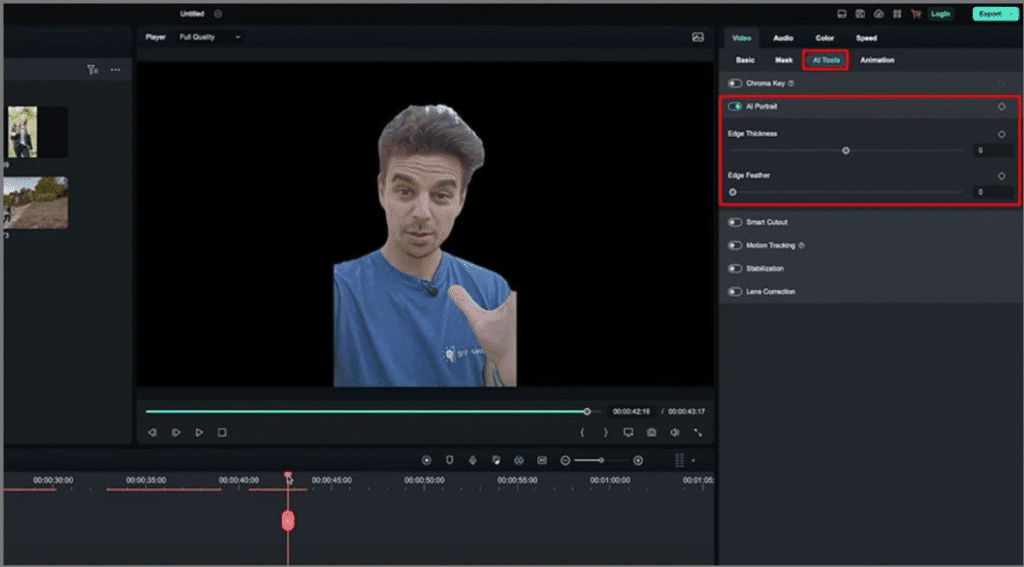
Task: Open the Mask sub-tab
Action: [x=784, y=60]
